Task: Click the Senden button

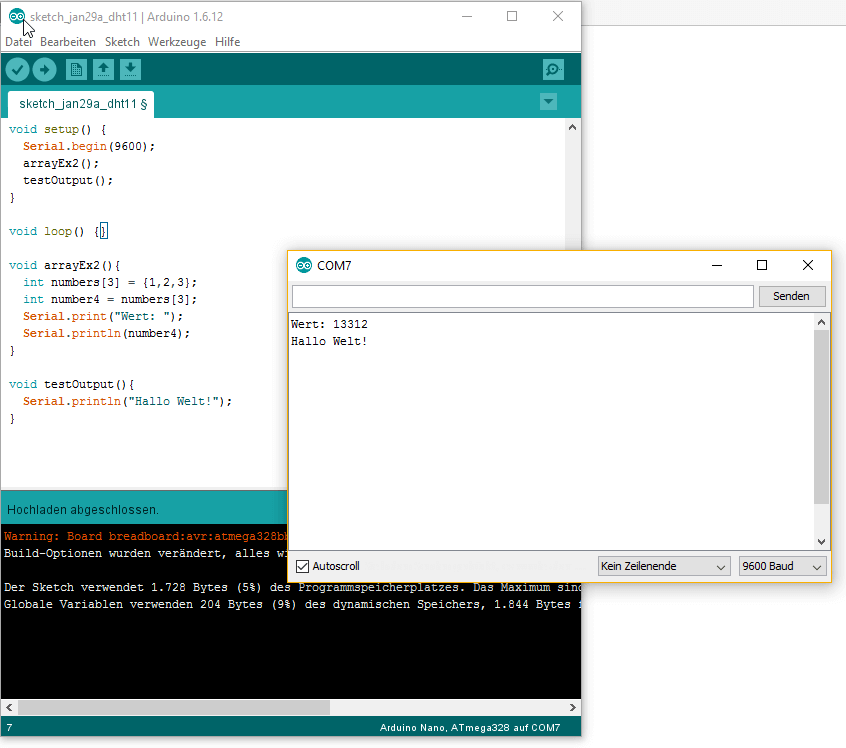Action: click(792, 296)
